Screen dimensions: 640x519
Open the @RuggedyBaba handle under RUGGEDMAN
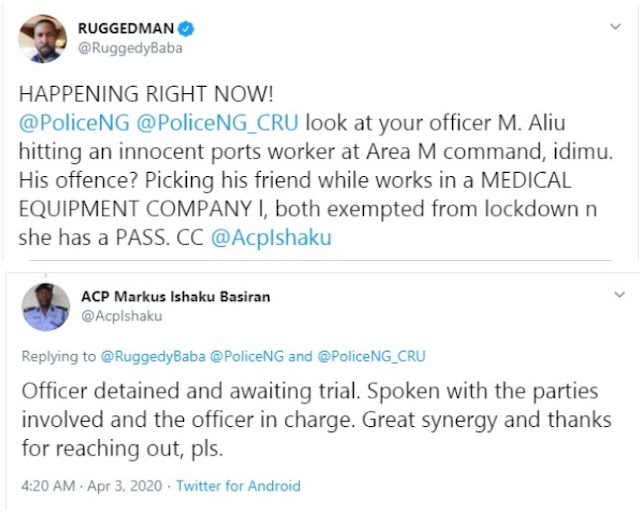(x=130, y=48)
